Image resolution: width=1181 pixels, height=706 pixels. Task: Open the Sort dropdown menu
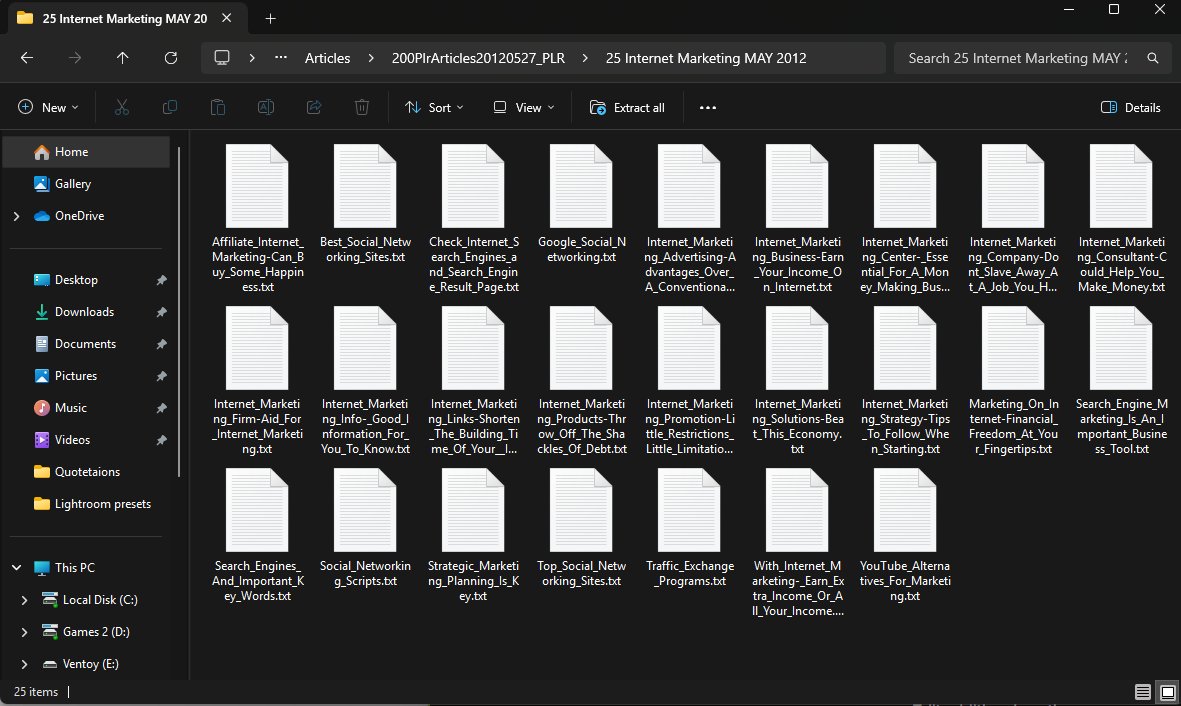coord(434,108)
